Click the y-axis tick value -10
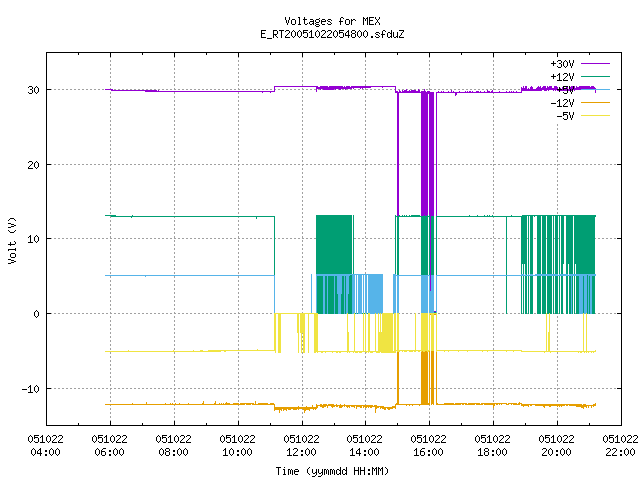 (31, 389)
